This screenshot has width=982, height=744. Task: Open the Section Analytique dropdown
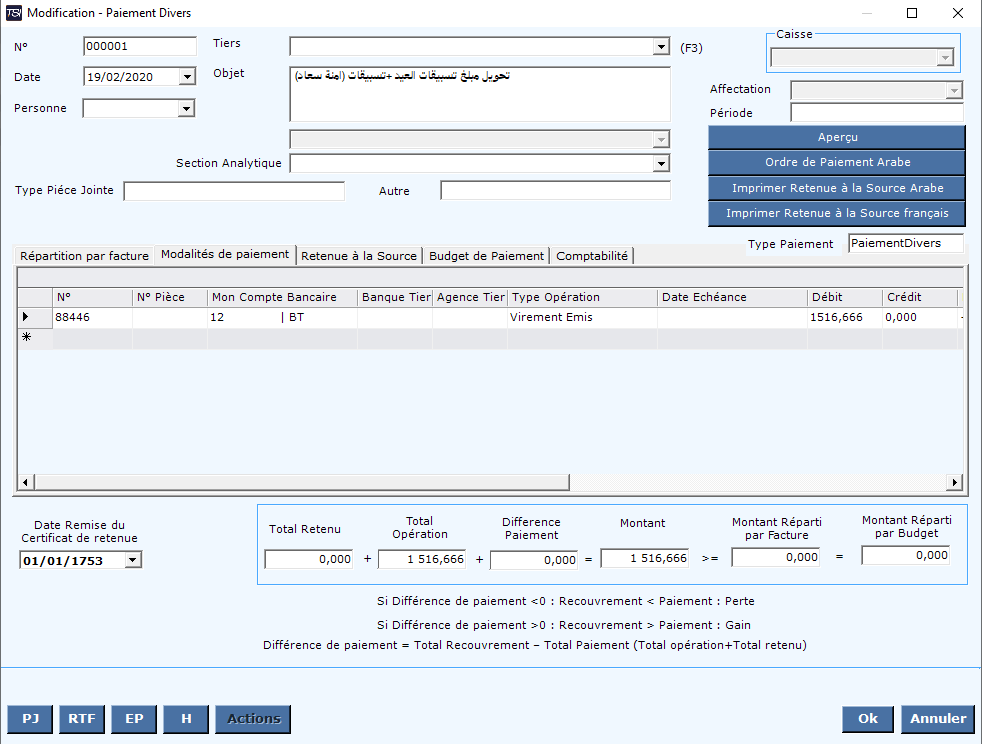pos(660,163)
